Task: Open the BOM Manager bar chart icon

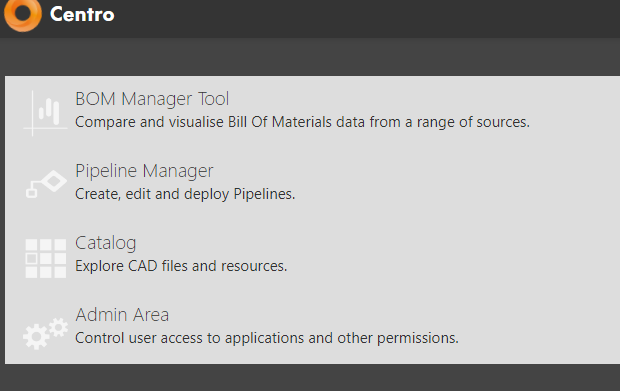Action: [45, 113]
